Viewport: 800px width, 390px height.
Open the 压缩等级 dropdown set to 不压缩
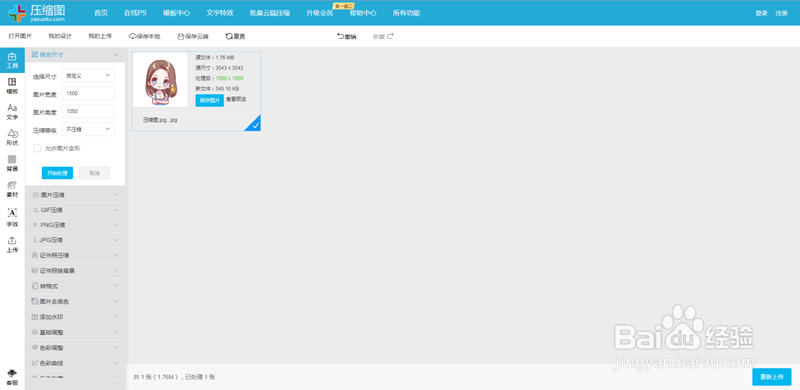88,130
